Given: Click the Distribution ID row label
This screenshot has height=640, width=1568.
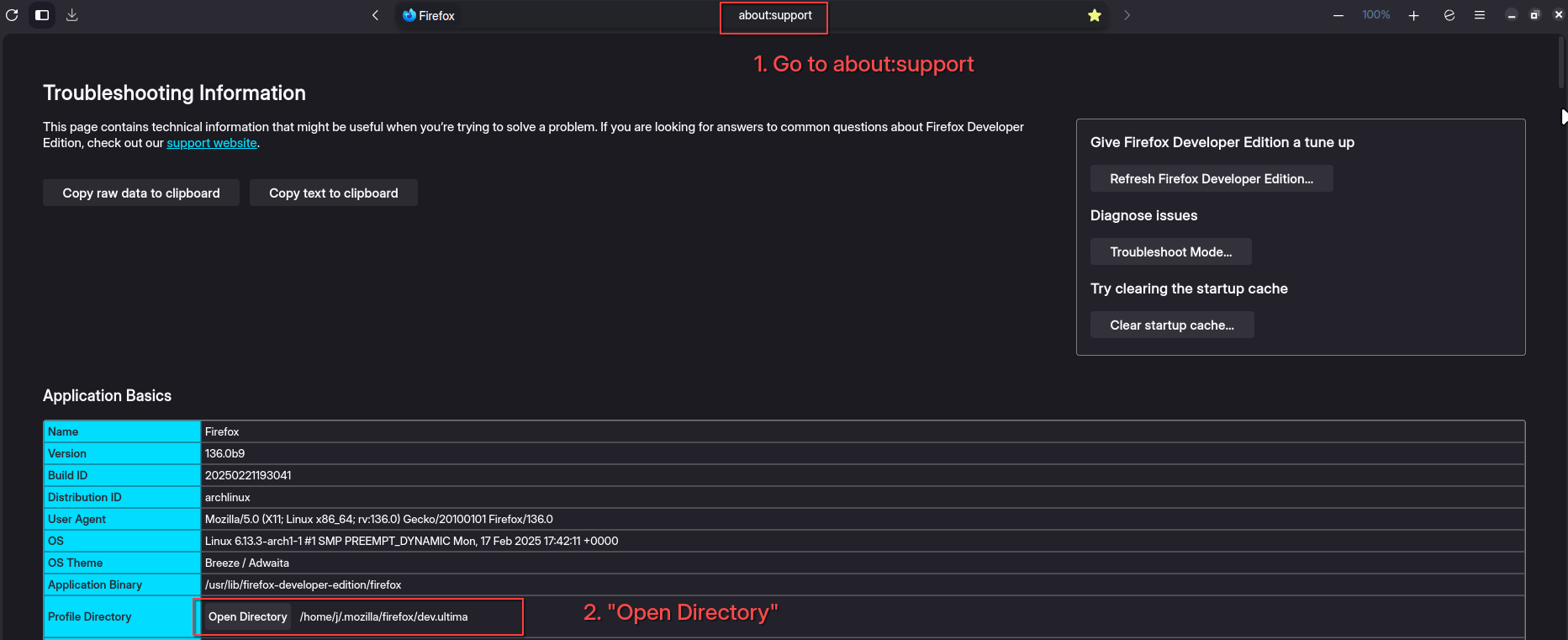Looking at the screenshot, I should click(85, 497).
